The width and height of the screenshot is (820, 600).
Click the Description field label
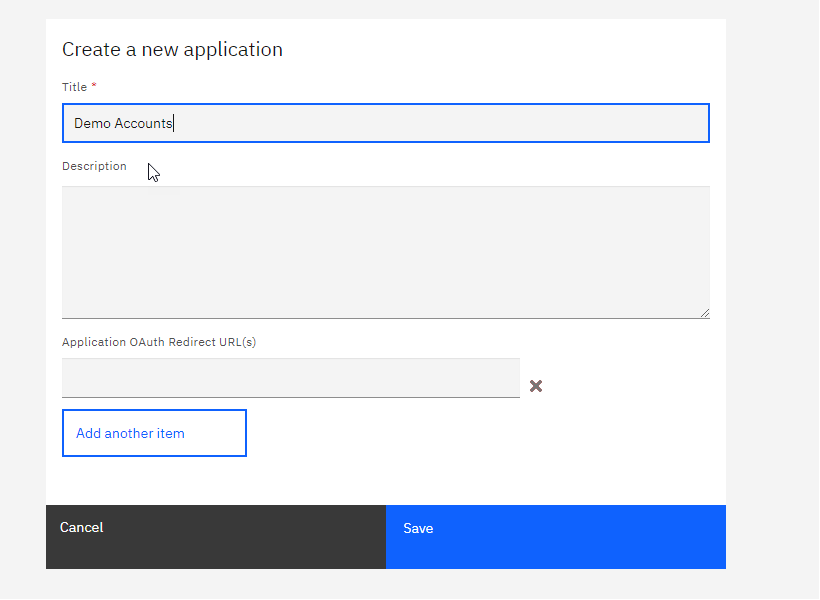pyautogui.click(x=94, y=166)
